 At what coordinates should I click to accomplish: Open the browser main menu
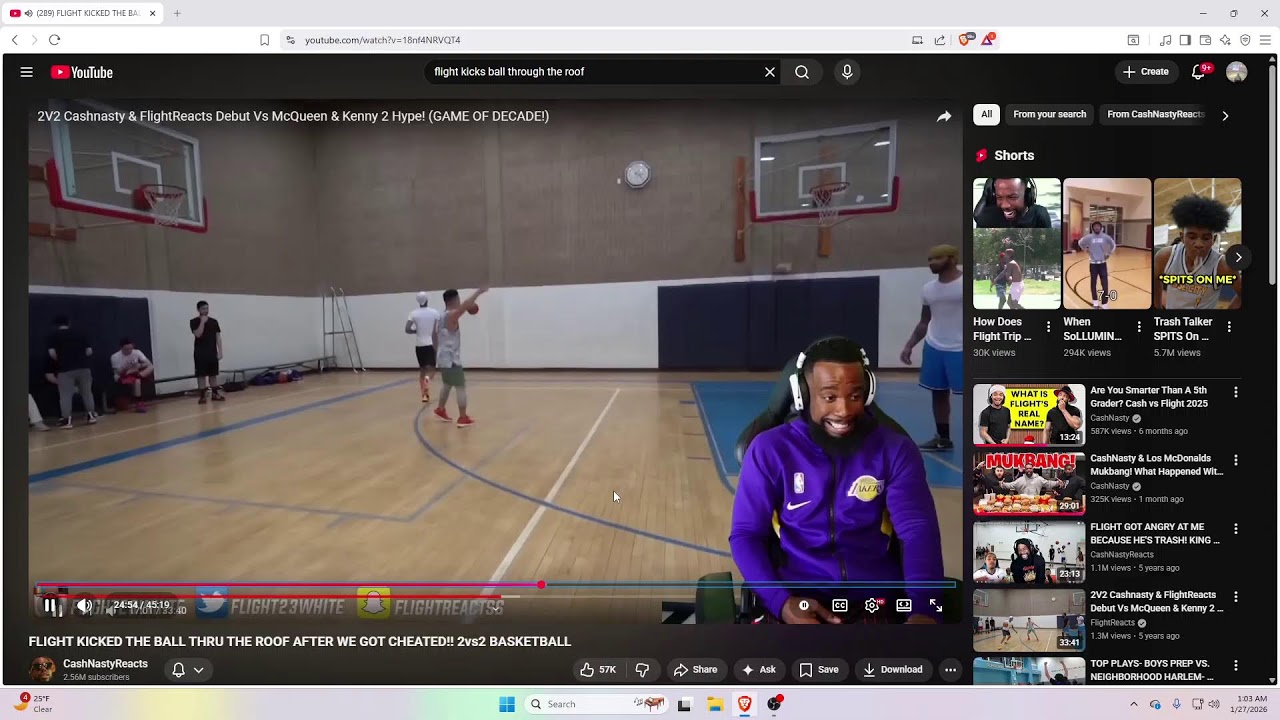point(1265,40)
